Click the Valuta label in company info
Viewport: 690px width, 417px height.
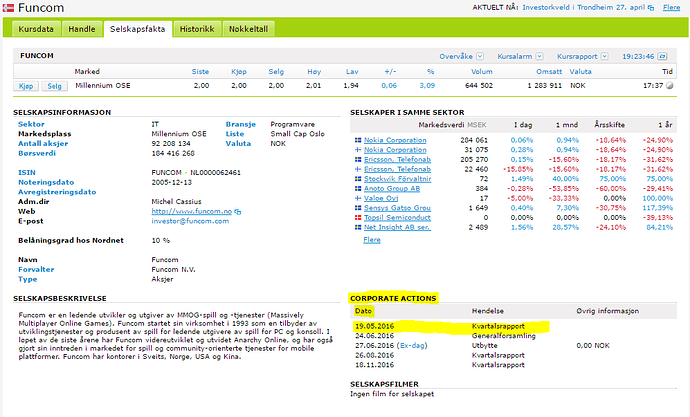pyautogui.click(x=239, y=143)
